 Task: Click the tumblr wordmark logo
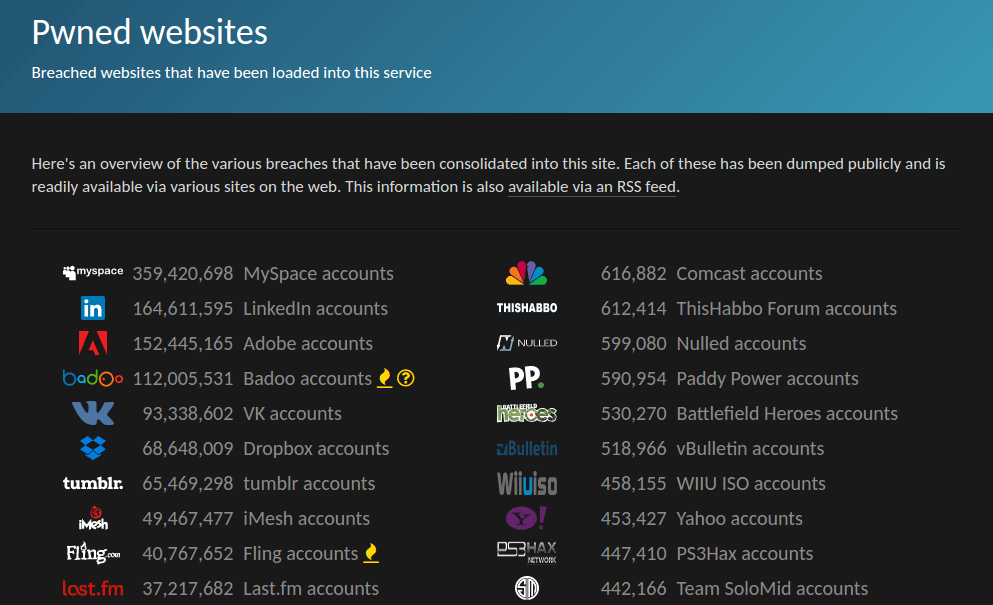[93, 483]
